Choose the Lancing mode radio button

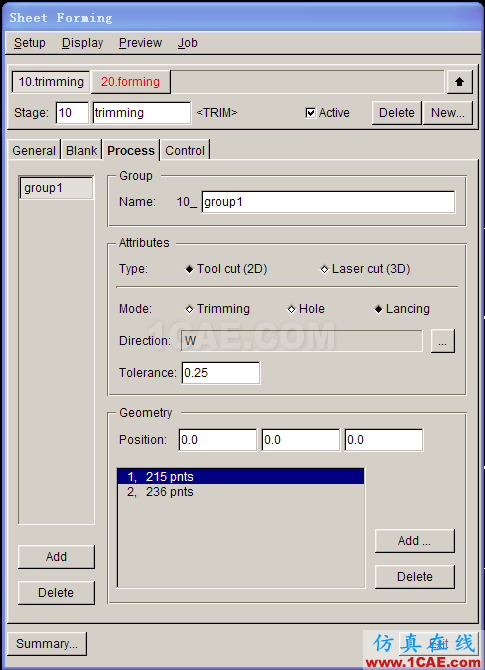click(x=402, y=309)
